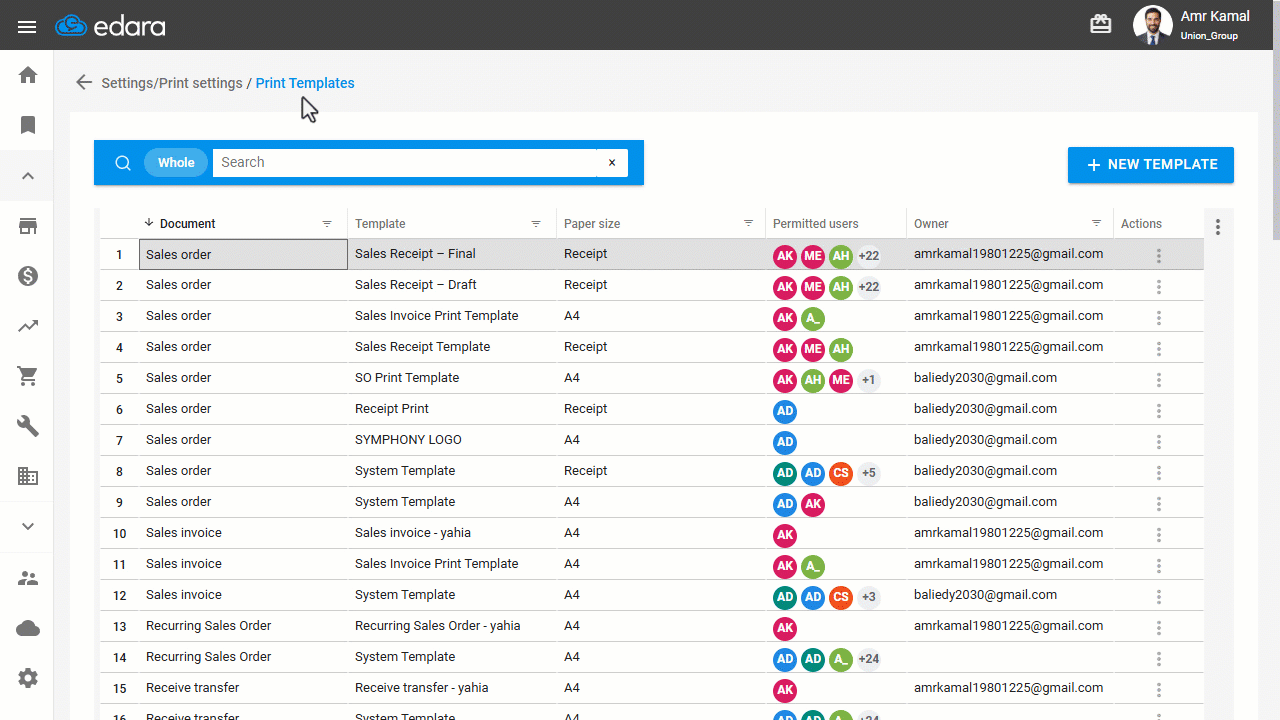Viewport: 1280px width, 720px height.
Task: Sort by the Document column header
Action: pyautogui.click(x=187, y=224)
